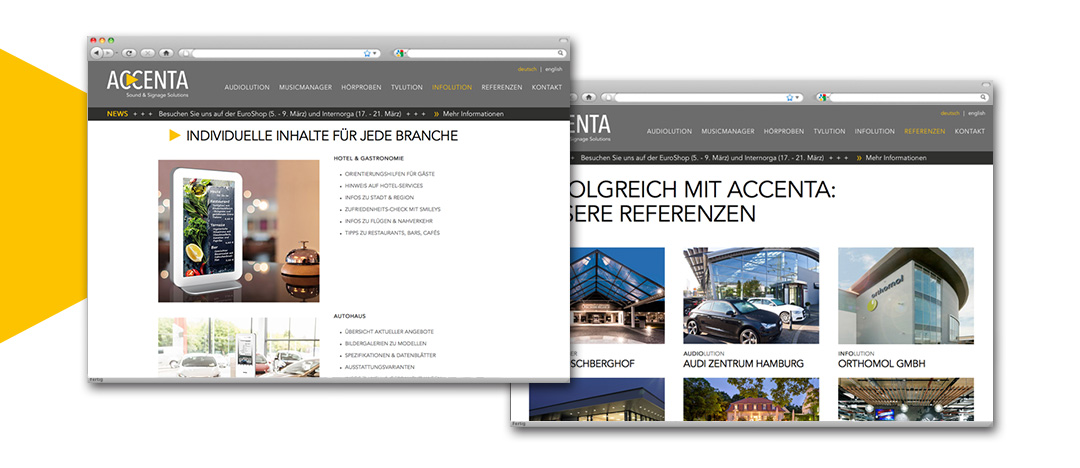Open MUSICMANAGER menu in left window
The height and width of the screenshot is (468, 1080).
click(x=306, y=88)
